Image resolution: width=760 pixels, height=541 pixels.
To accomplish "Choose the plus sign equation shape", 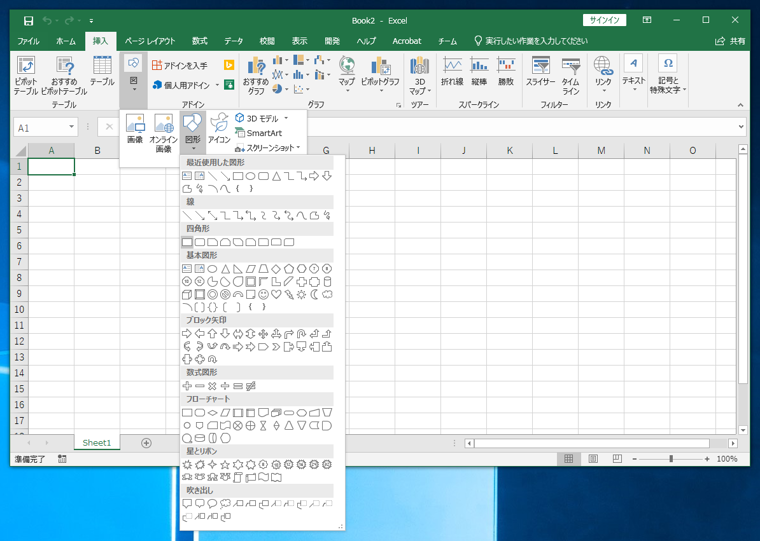I will point(187,386).
